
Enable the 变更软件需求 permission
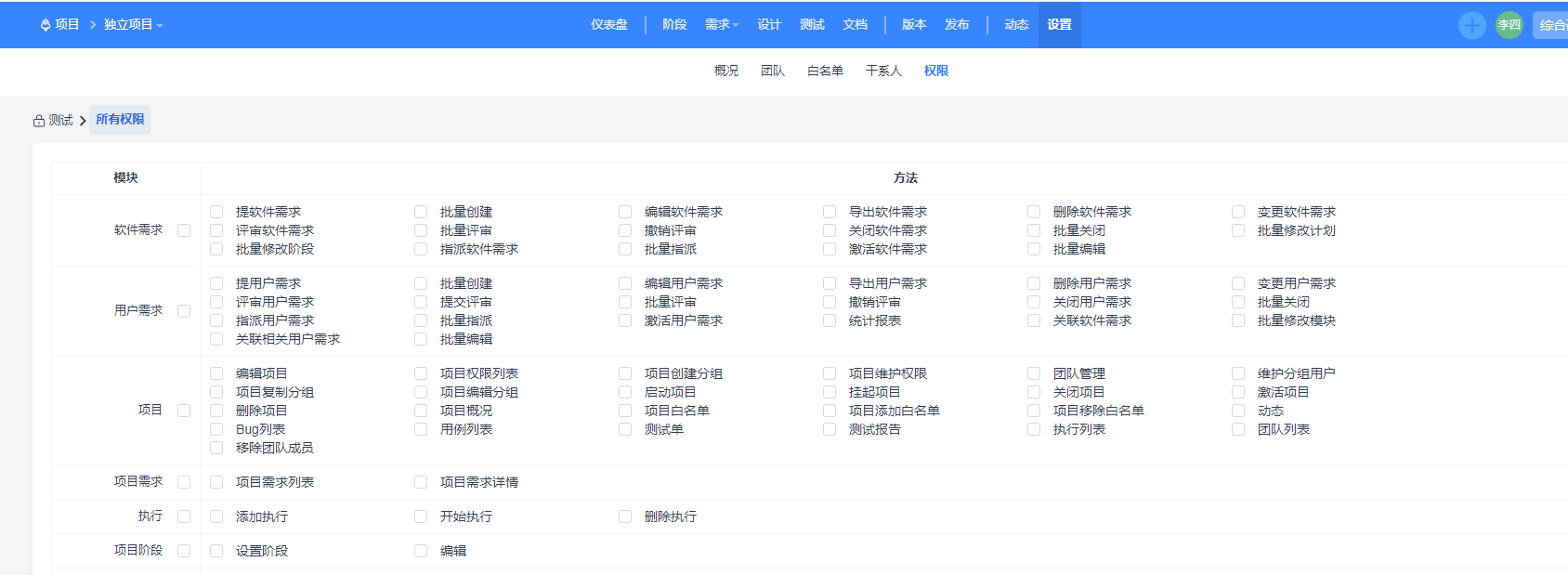click(x=1238, y=212)
